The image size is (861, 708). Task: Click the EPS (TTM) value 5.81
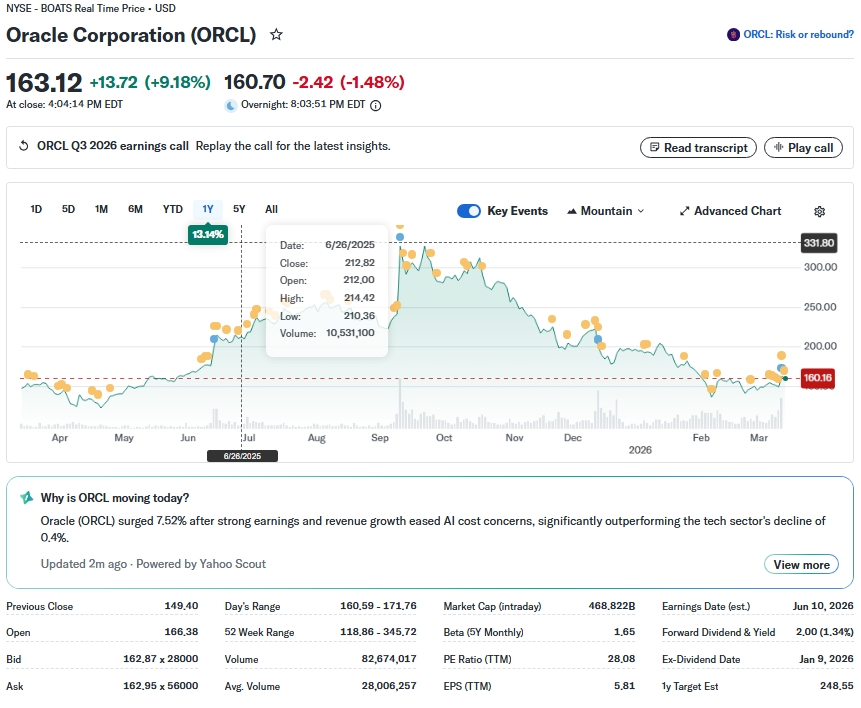click(624, 685)
